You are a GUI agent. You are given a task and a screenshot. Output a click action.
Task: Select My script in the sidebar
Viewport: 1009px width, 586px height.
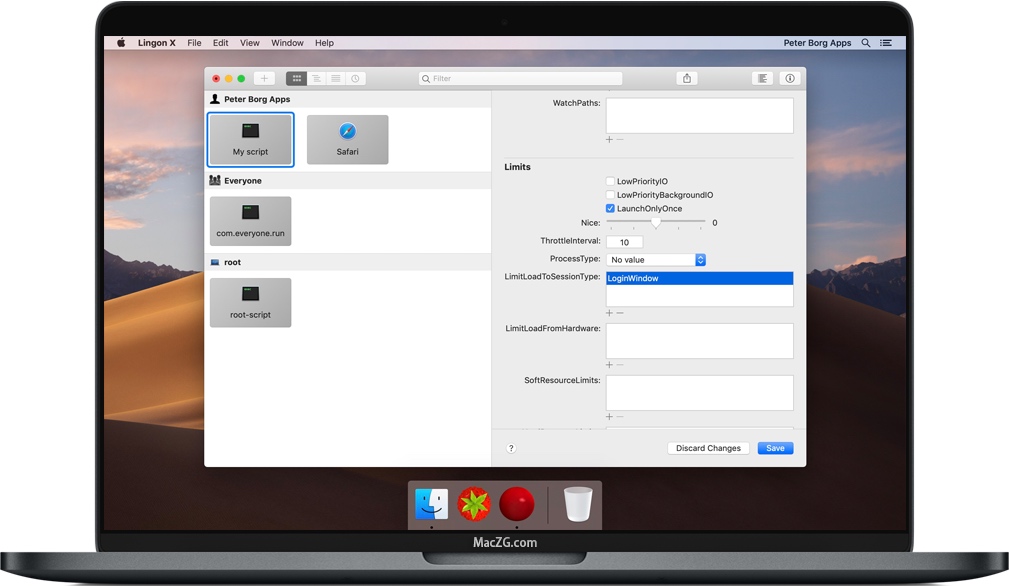tap(250, 139)
